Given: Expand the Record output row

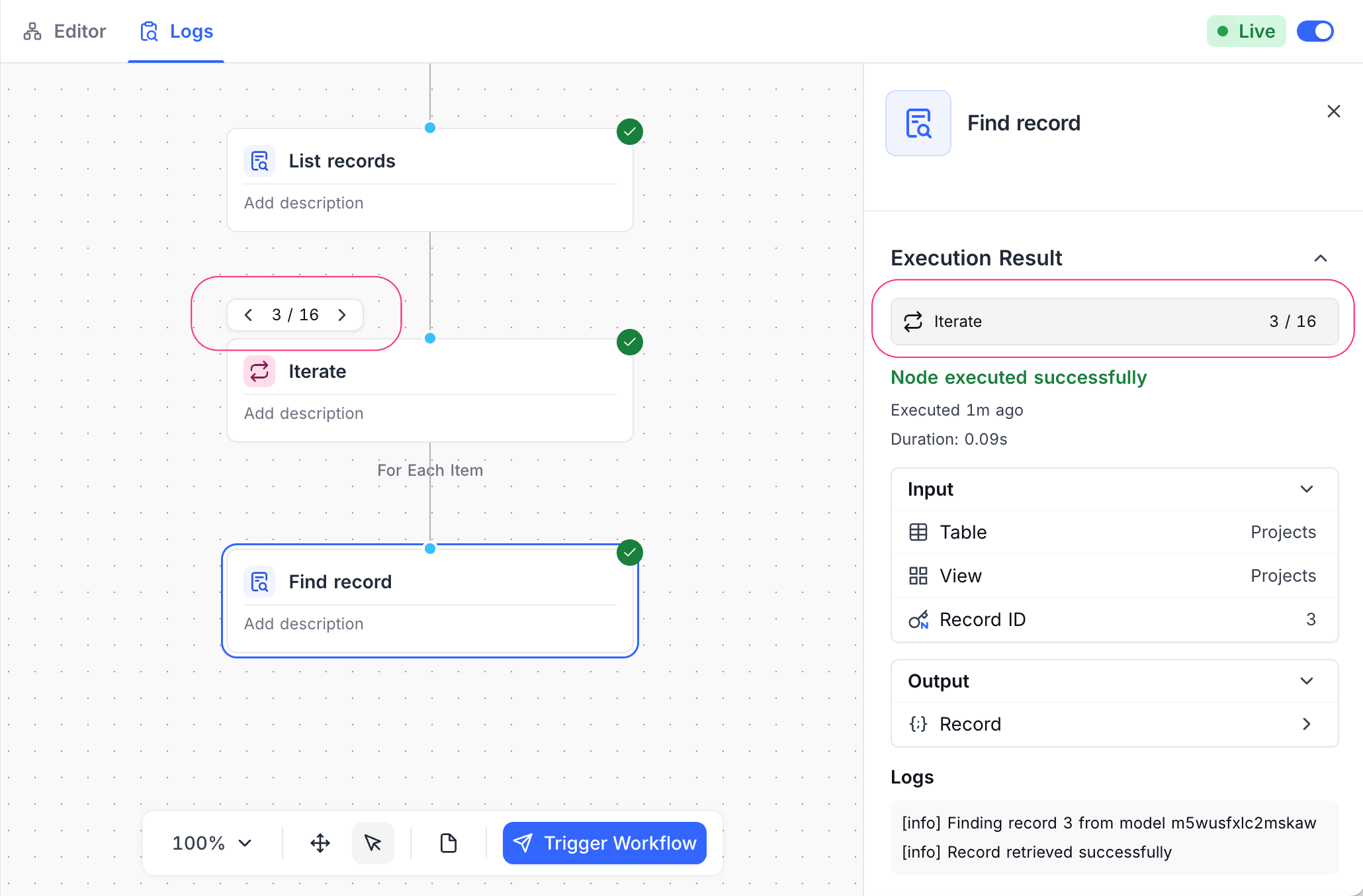Looking at the screenshot, I should tap(1306, 724).
